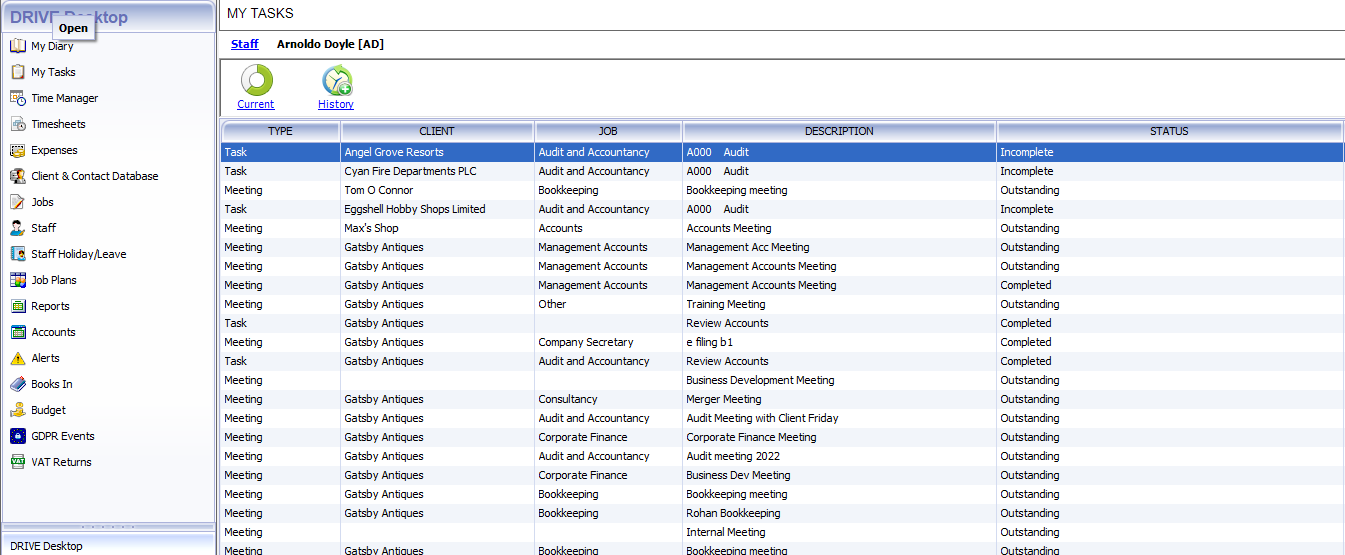This screenshot has height=555, width=1345.
Task: Click the Other job cell
Action: click(x=609, y=304)
